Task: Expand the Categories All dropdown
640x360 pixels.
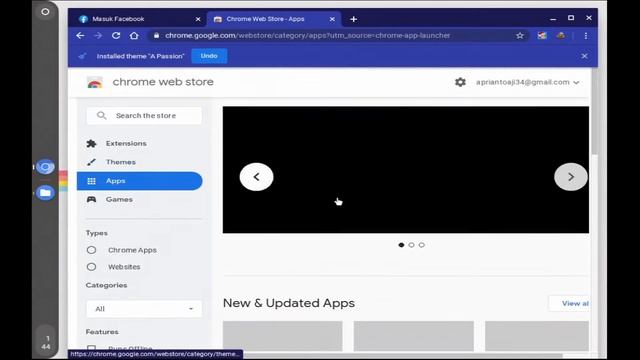Action: click(x=144, y=309)
